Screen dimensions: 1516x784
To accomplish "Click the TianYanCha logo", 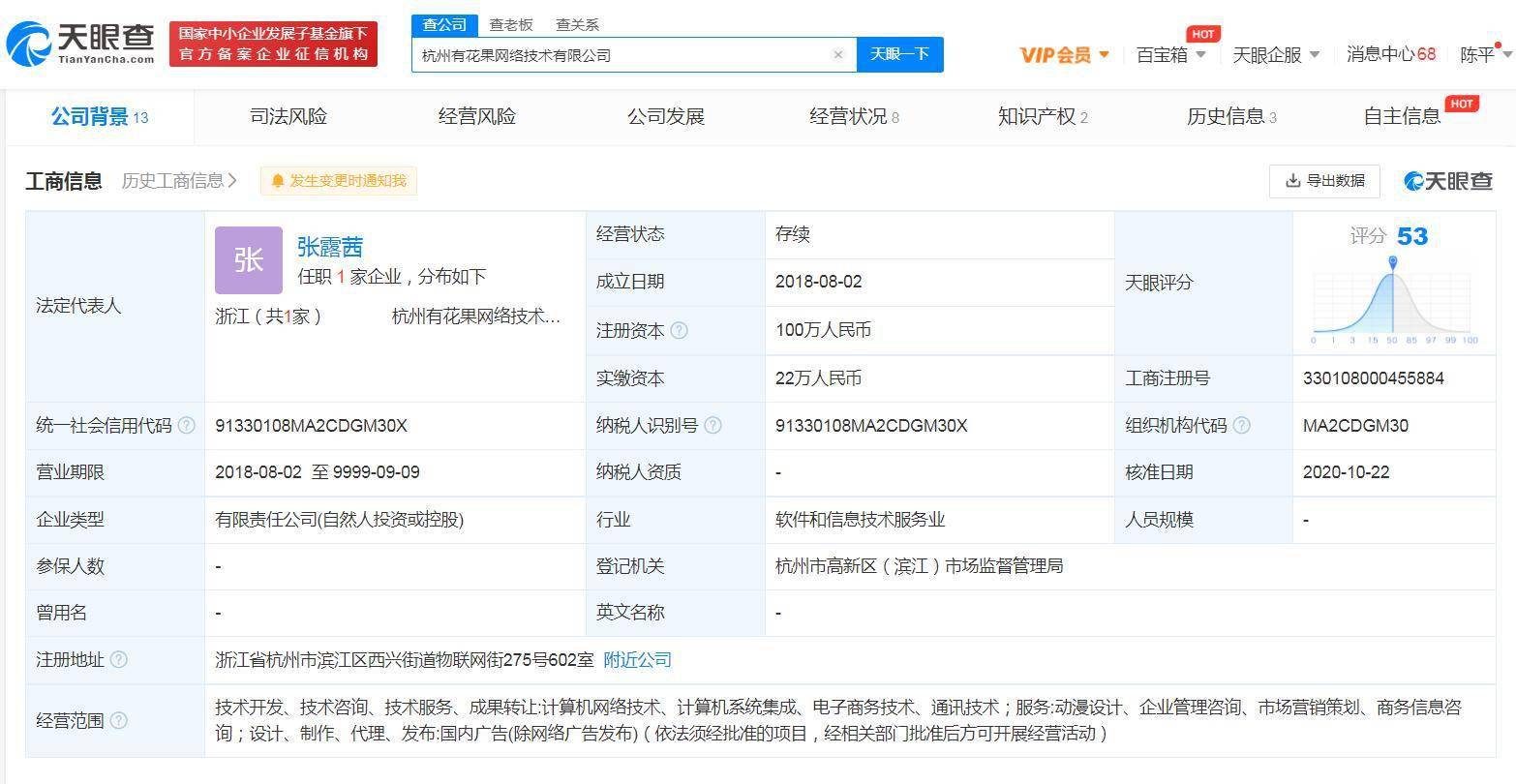I will [80, 44].
